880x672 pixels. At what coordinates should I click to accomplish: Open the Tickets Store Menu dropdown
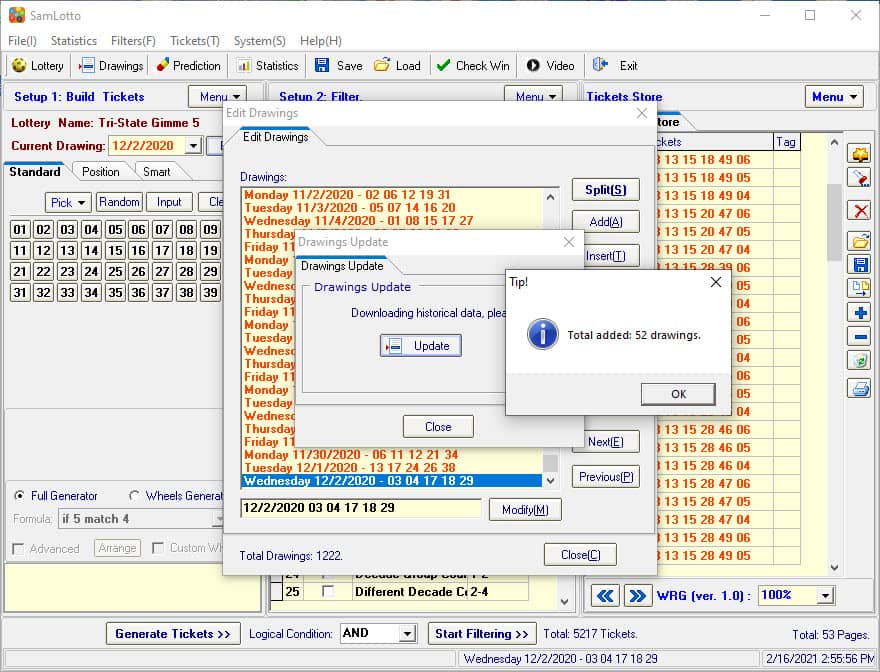[x=834, y=97]
